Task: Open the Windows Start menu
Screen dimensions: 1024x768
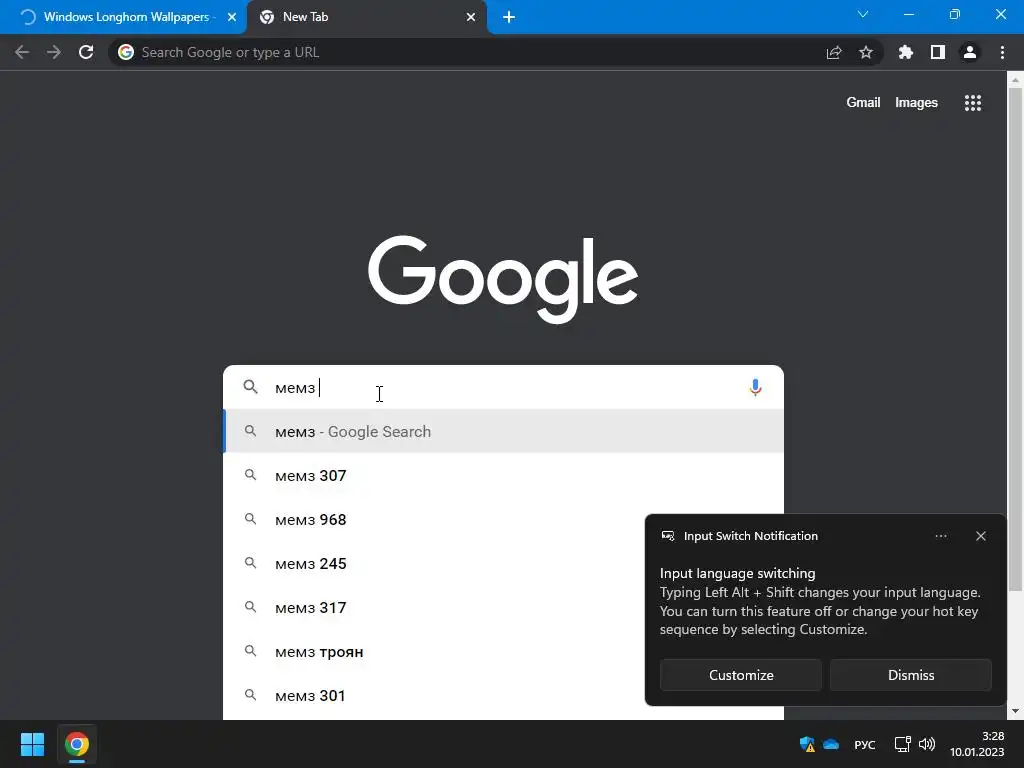Action: (32, 744)
